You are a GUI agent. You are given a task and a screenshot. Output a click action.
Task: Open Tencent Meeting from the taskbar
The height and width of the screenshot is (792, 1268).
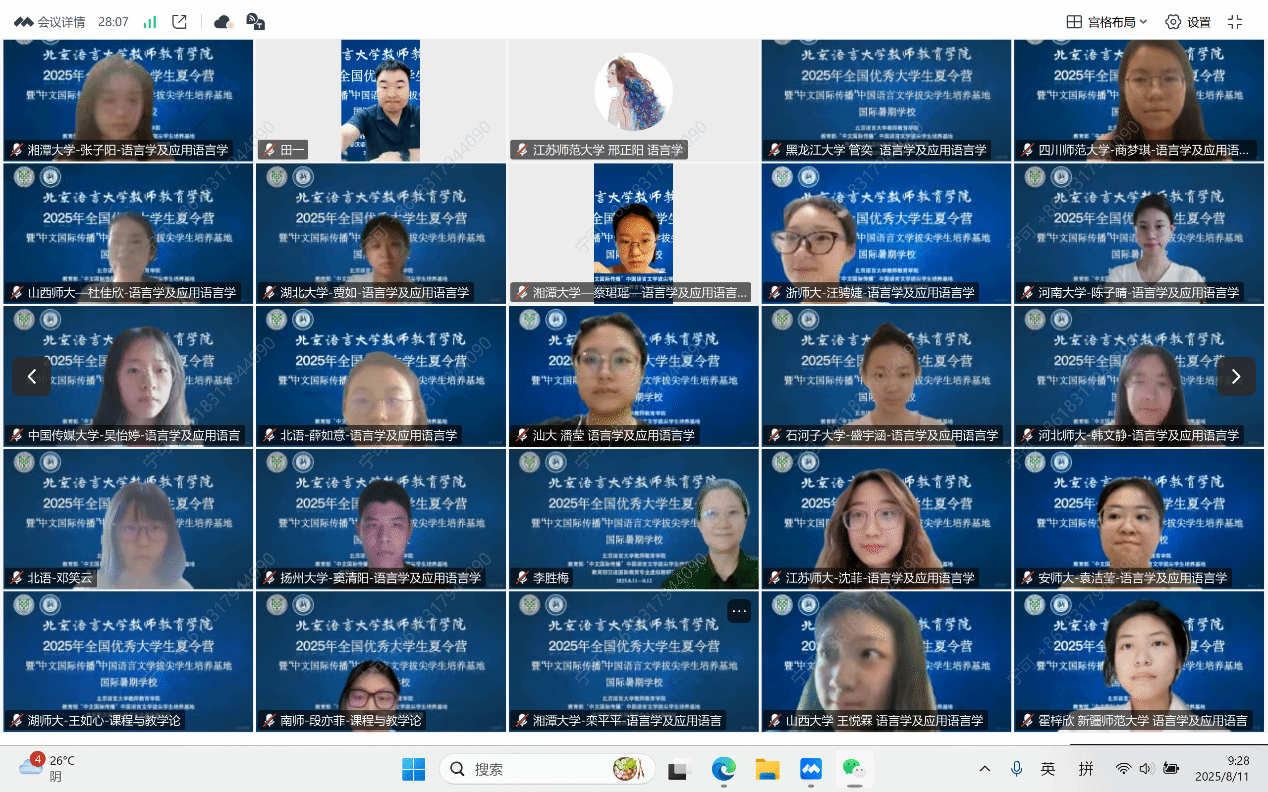(x=810, y=769)
